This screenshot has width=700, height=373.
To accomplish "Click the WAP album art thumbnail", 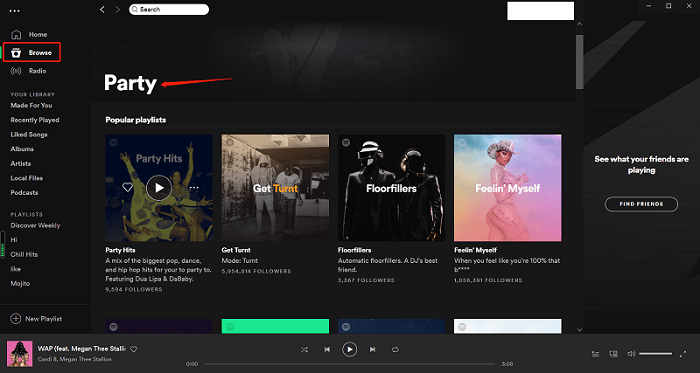I will coord(20,354).
